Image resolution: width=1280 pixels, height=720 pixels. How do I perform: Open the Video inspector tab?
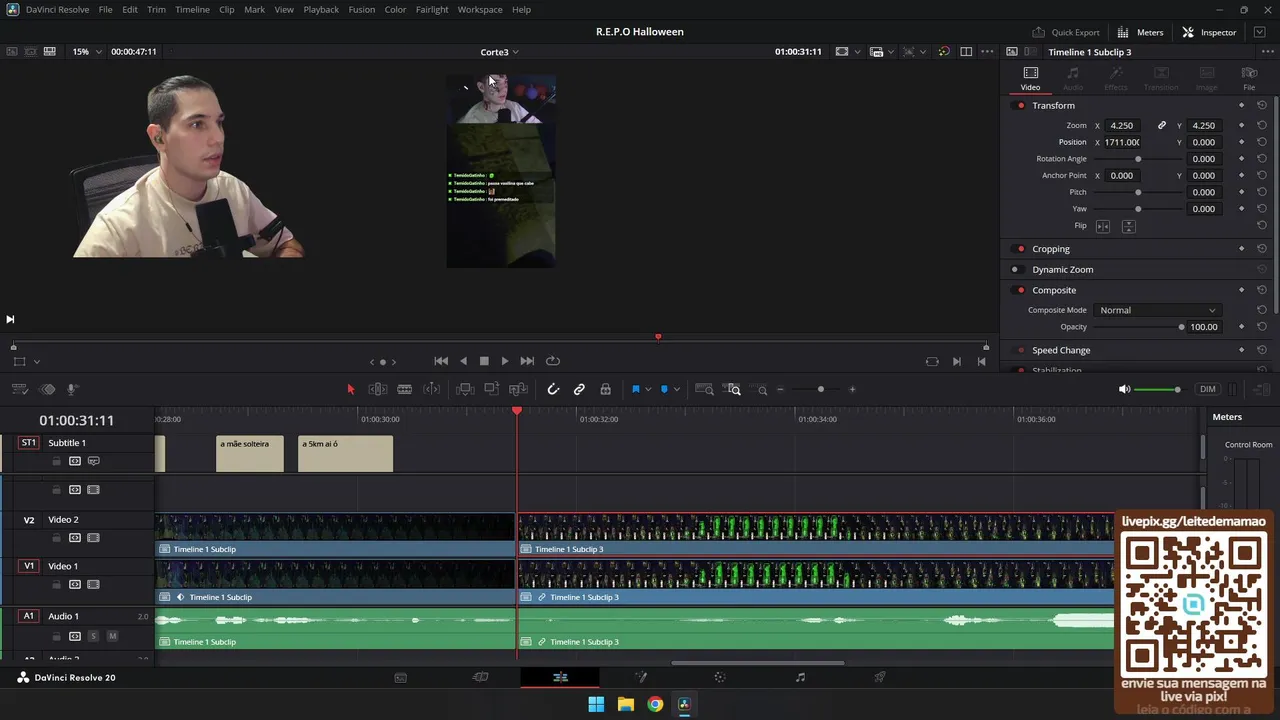1030,78
